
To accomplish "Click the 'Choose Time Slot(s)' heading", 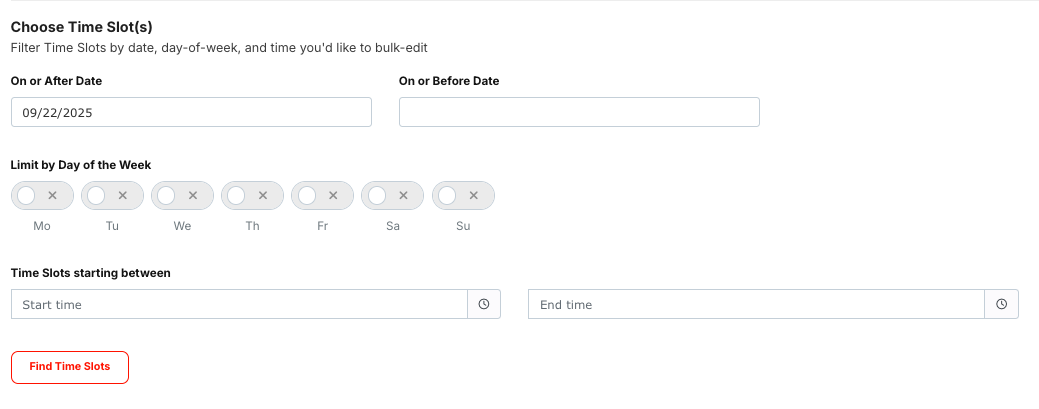I will click(82, 27).
